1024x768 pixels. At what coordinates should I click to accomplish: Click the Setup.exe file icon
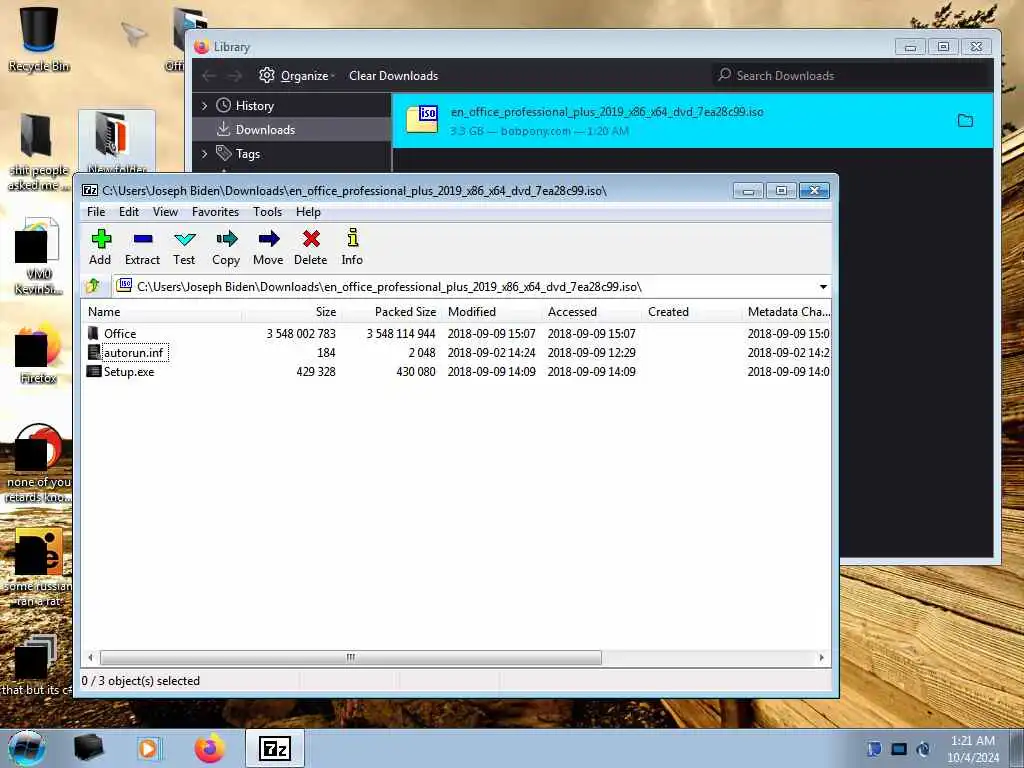click(94, 372)
